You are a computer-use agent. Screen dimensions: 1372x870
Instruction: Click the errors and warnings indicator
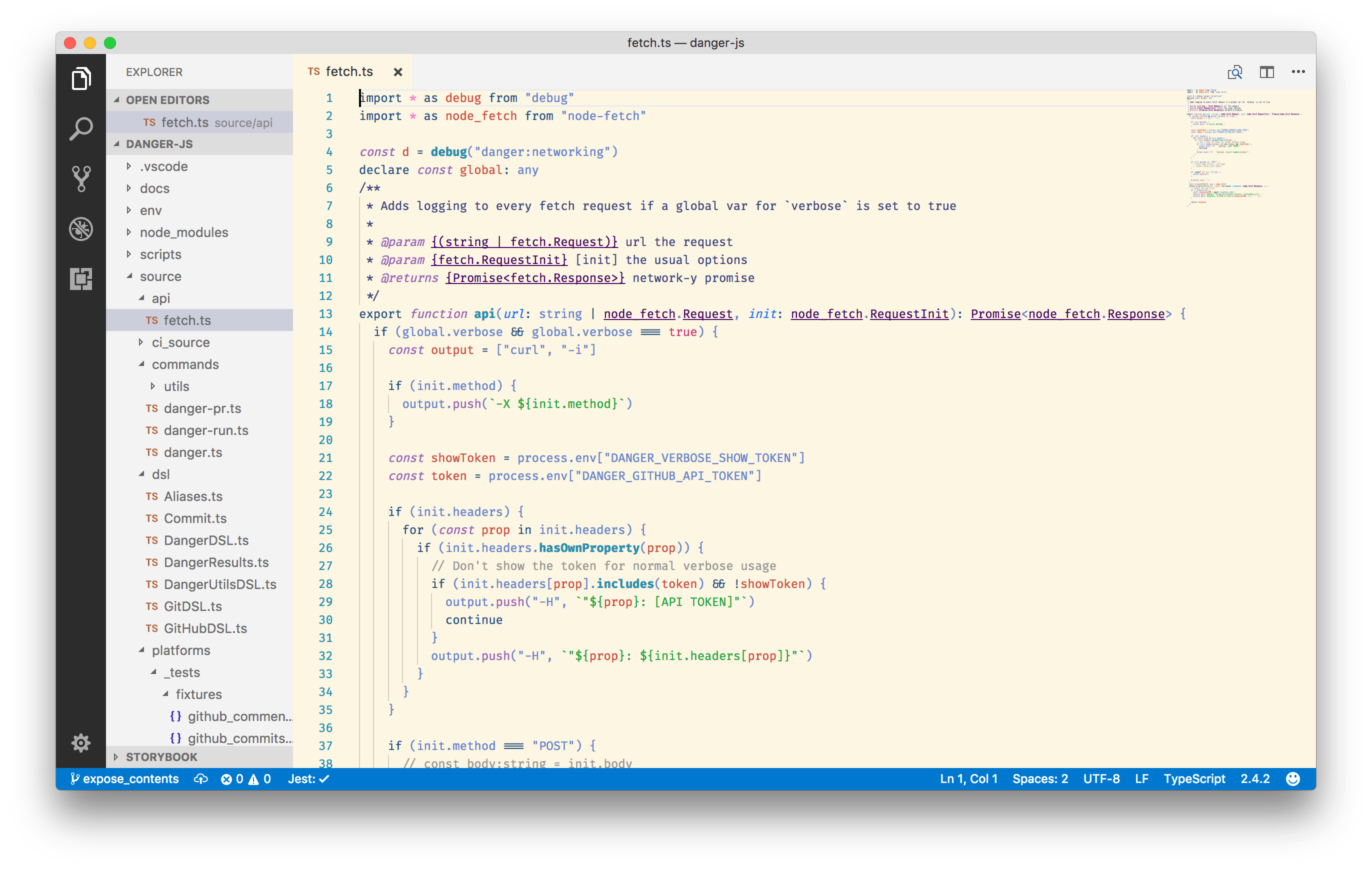pyautogui.click(x=246, y=779)
